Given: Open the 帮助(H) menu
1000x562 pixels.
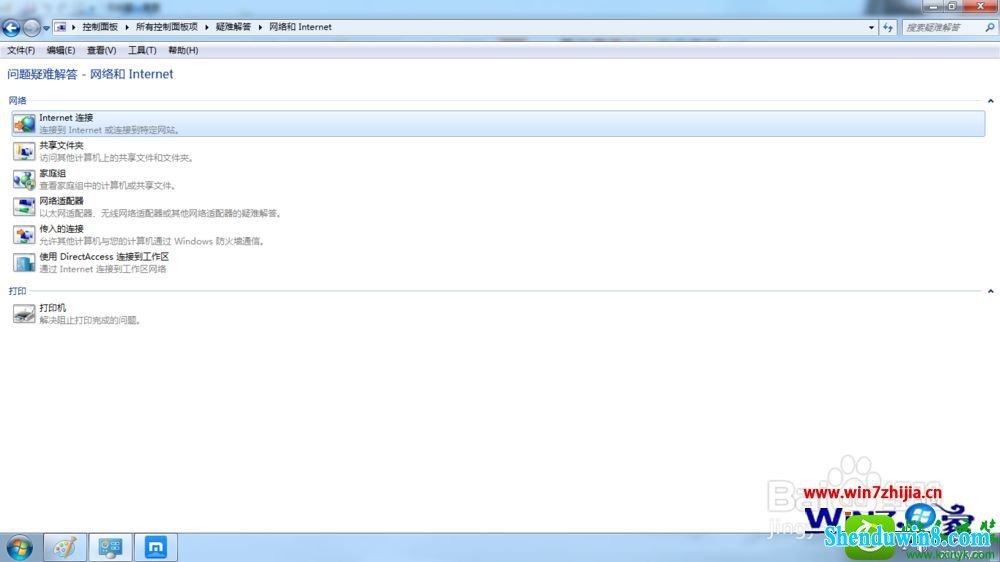Looking at the screenshot, I should (x=183, y=50).
